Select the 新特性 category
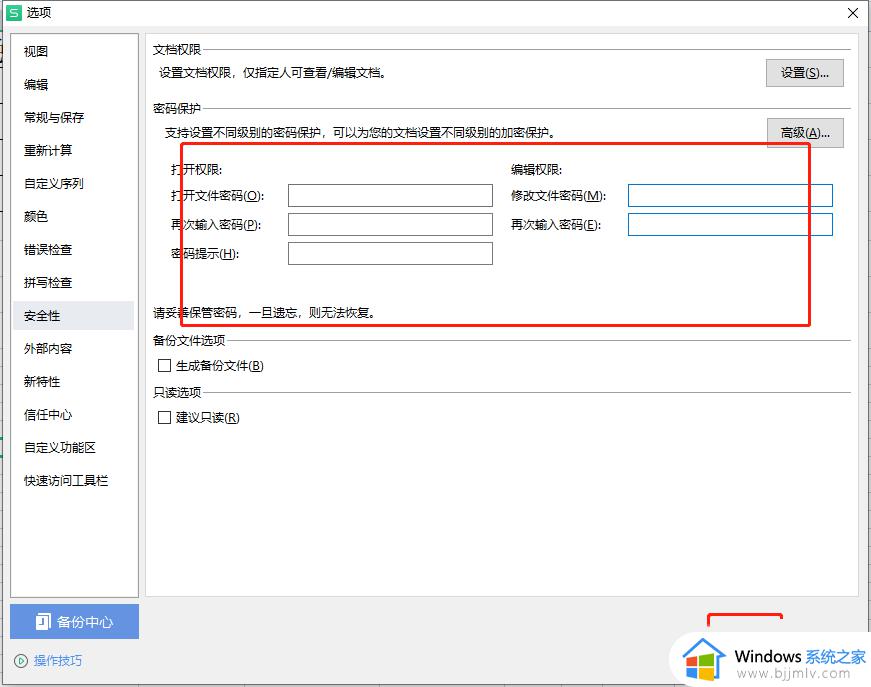This screenshot has width=871, height=687. 42,382
